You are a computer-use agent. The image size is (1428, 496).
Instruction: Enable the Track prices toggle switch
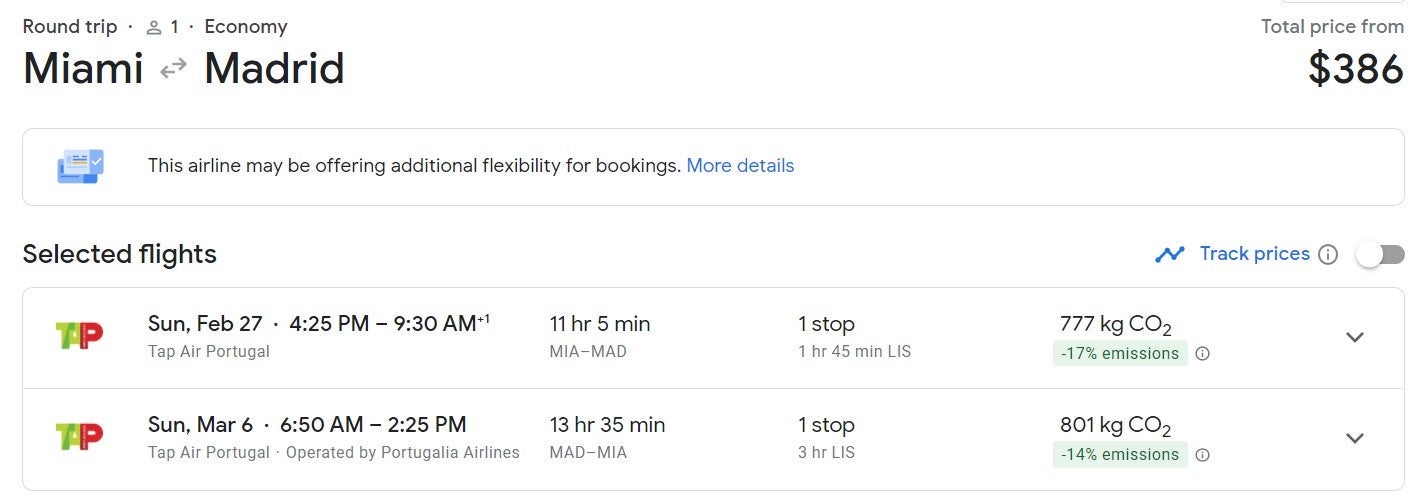(x=1380, y=255)
